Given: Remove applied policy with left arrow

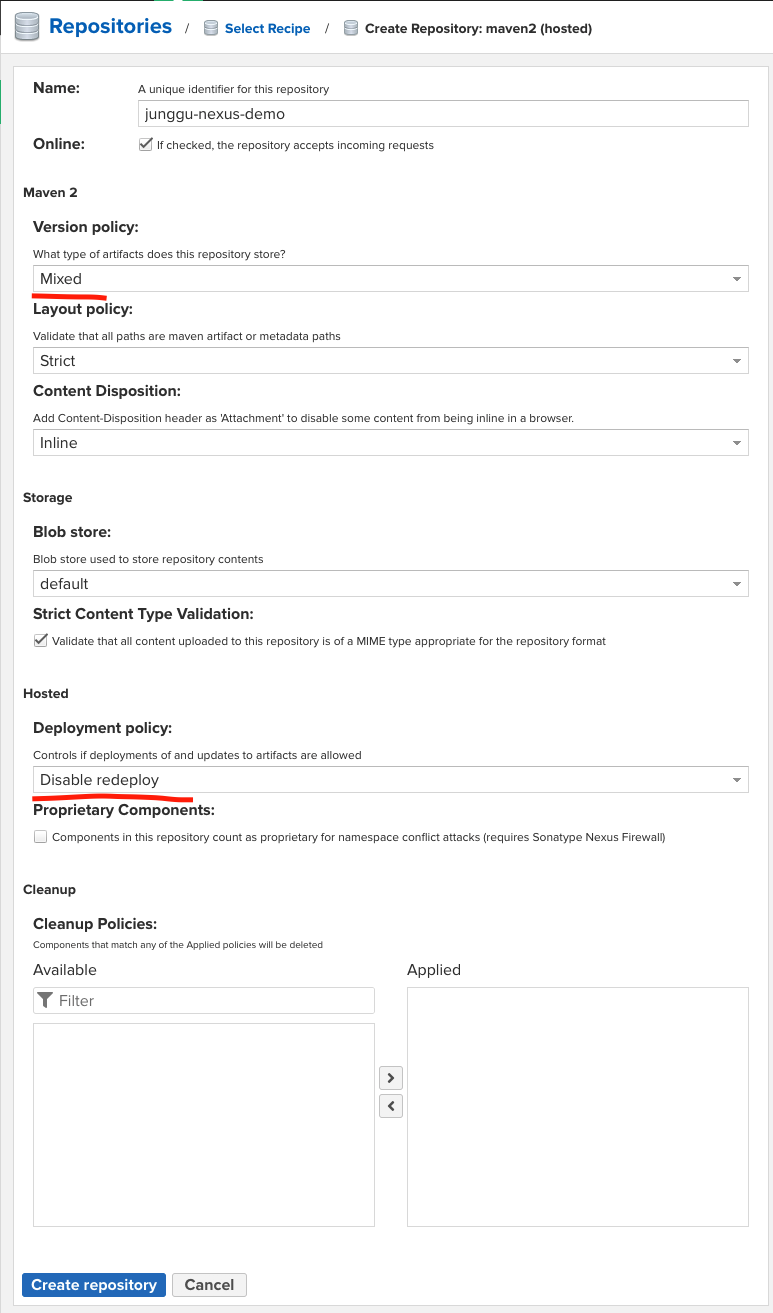Looking at the screenshot, I should point(391,1106).
